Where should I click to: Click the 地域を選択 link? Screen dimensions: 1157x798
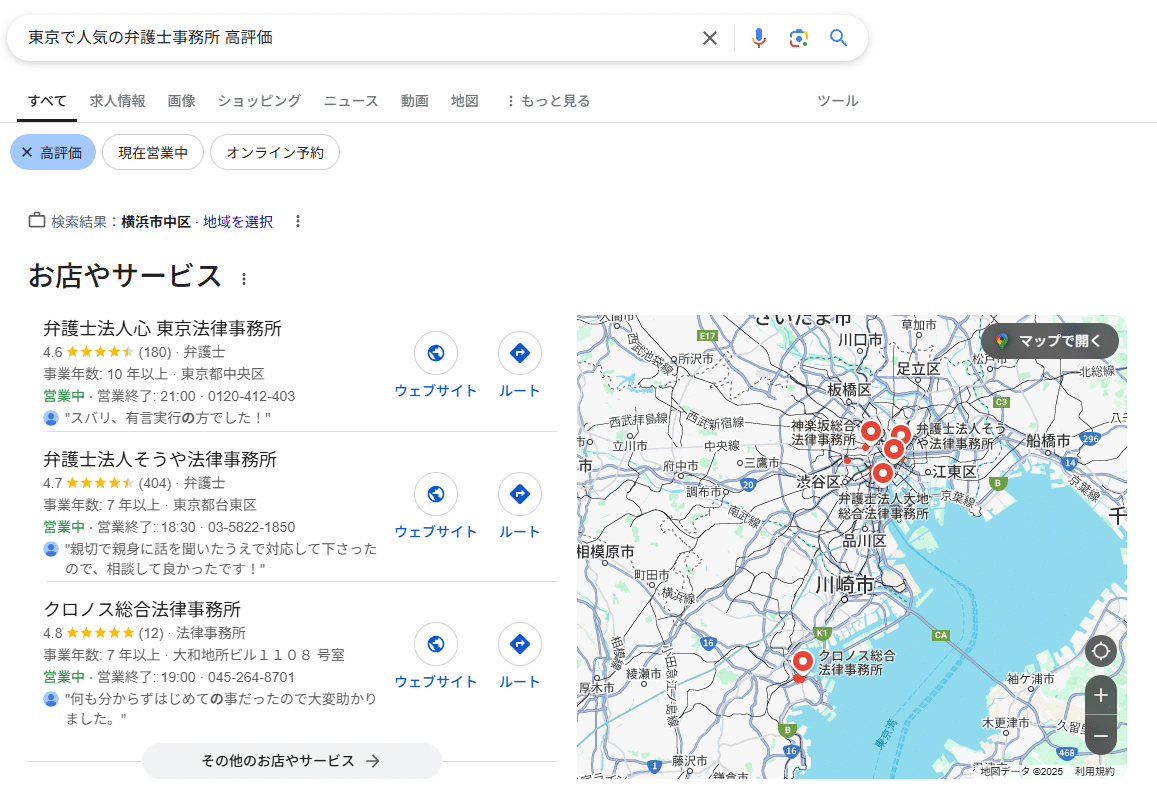point(238,222)
